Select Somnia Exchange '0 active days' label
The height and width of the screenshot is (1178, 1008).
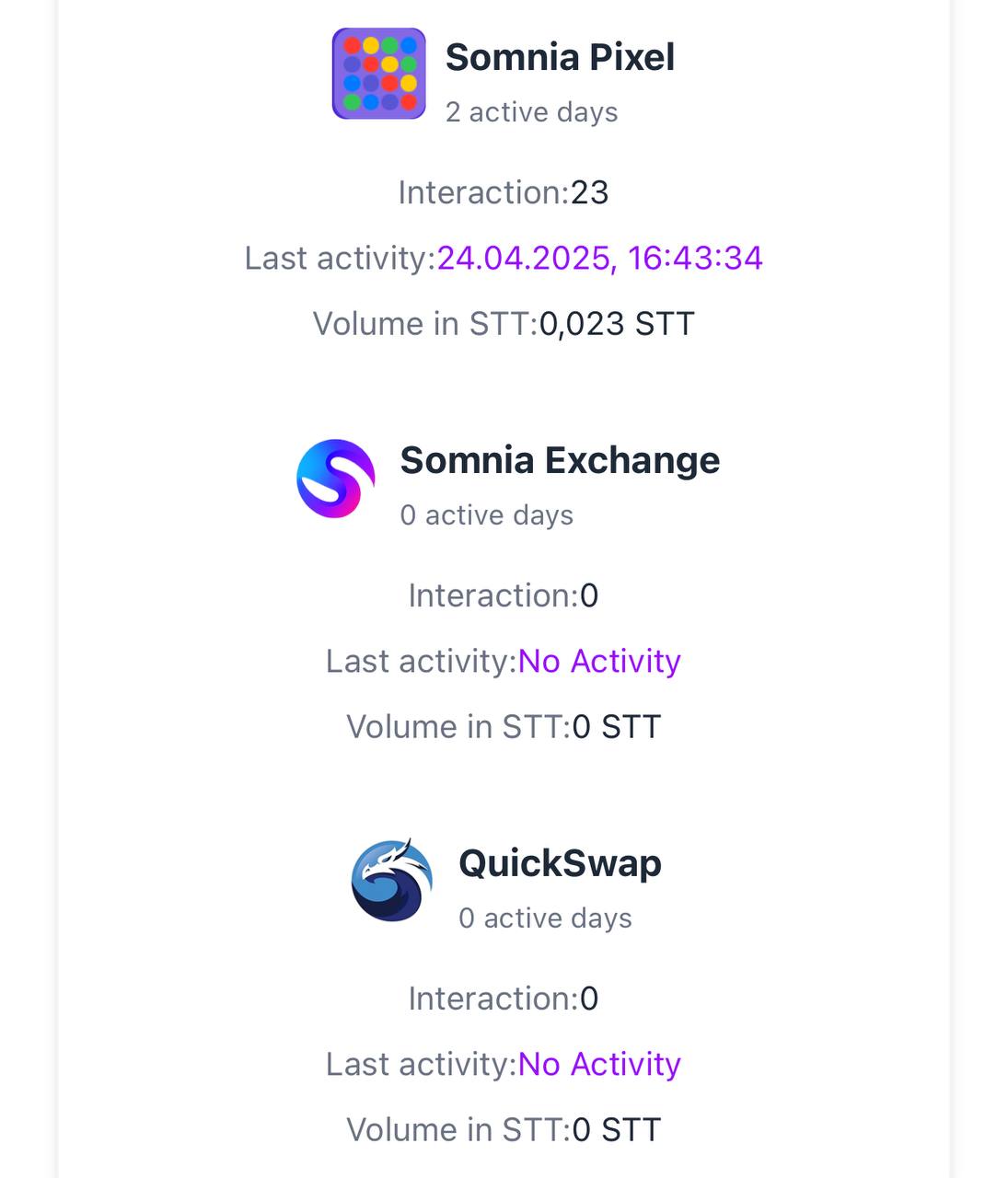tap(487, 515)
